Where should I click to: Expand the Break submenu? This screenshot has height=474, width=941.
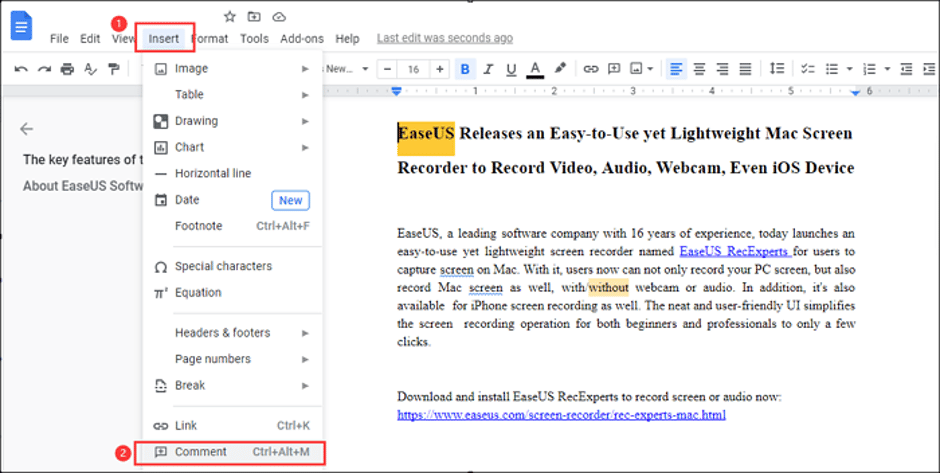233,385
